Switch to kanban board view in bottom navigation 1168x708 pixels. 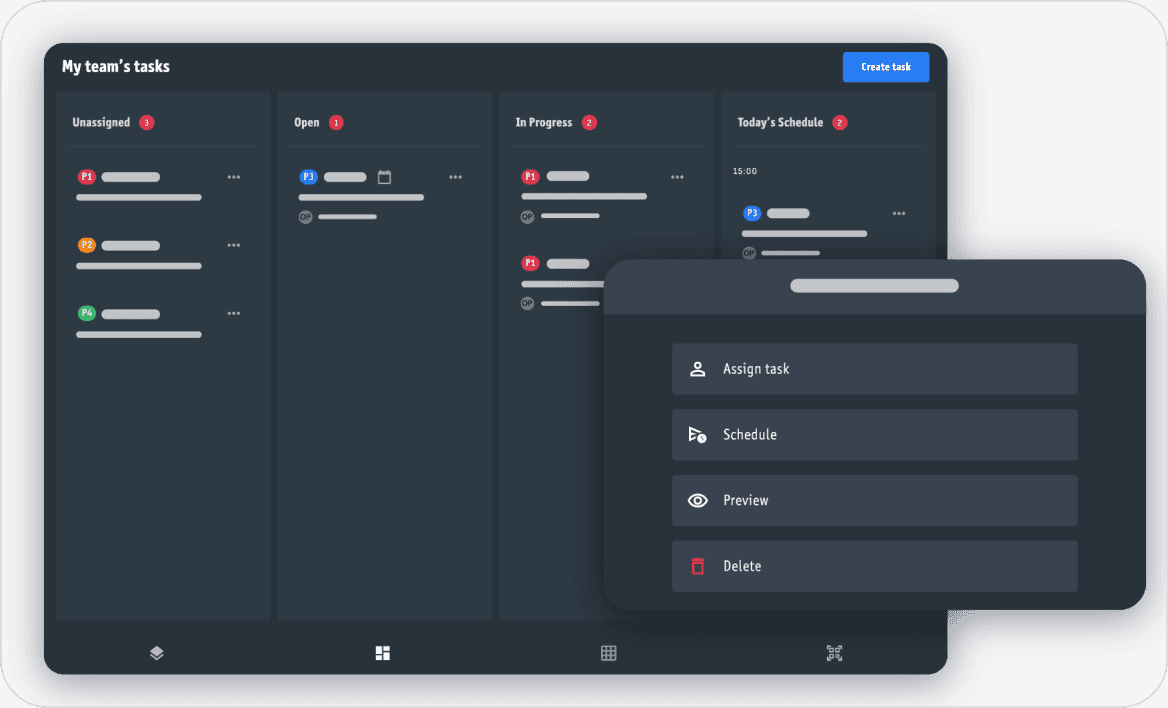click(382, 652)
